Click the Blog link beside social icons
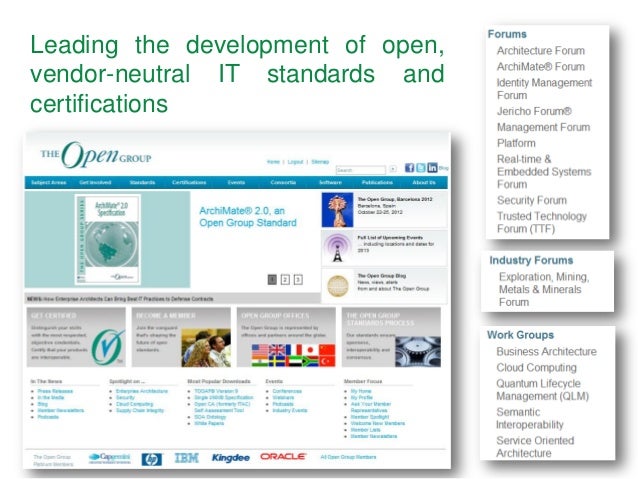This screenshot has width=638, height=479. (444, 168)
